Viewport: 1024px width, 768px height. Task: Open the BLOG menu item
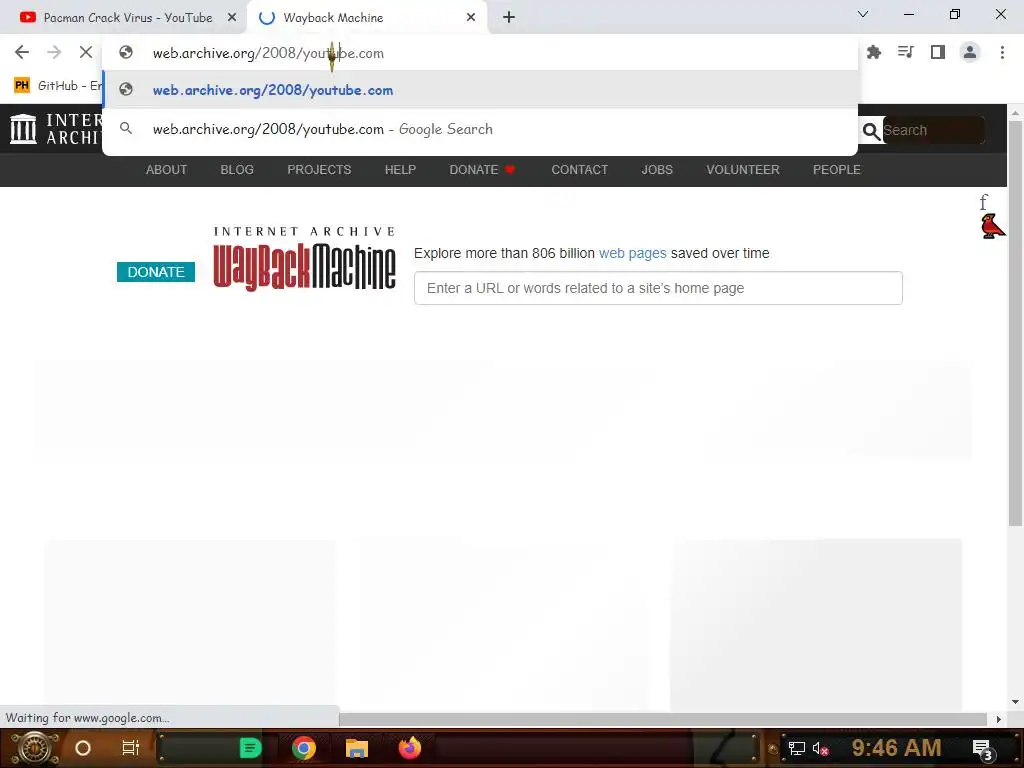[237, 170]
